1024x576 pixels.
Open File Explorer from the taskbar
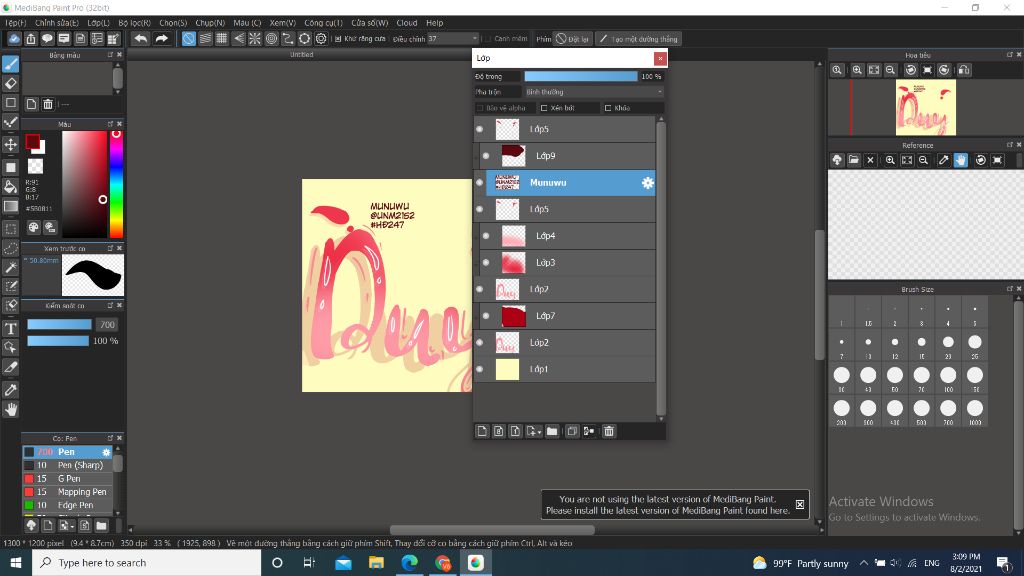[376, 563]
